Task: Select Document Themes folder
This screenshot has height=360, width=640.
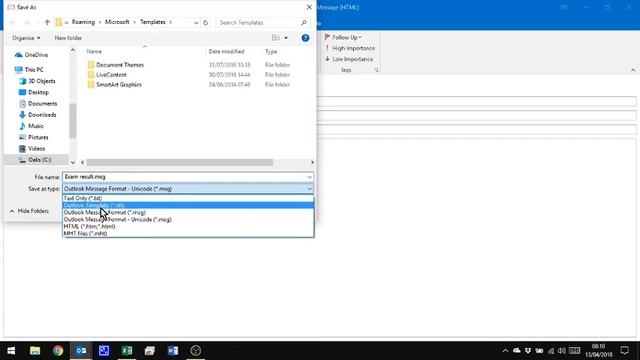Action: coord(116,65)
